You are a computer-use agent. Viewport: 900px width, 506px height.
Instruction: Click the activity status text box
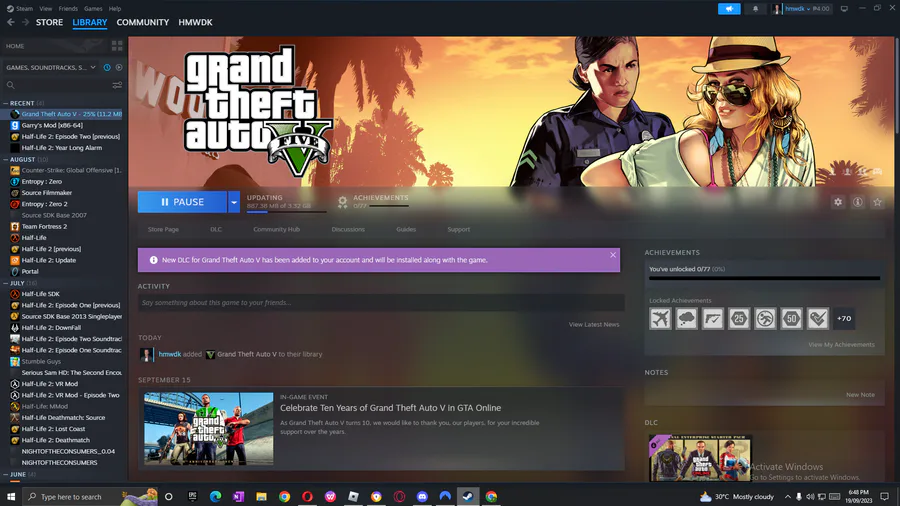point(381,302)
